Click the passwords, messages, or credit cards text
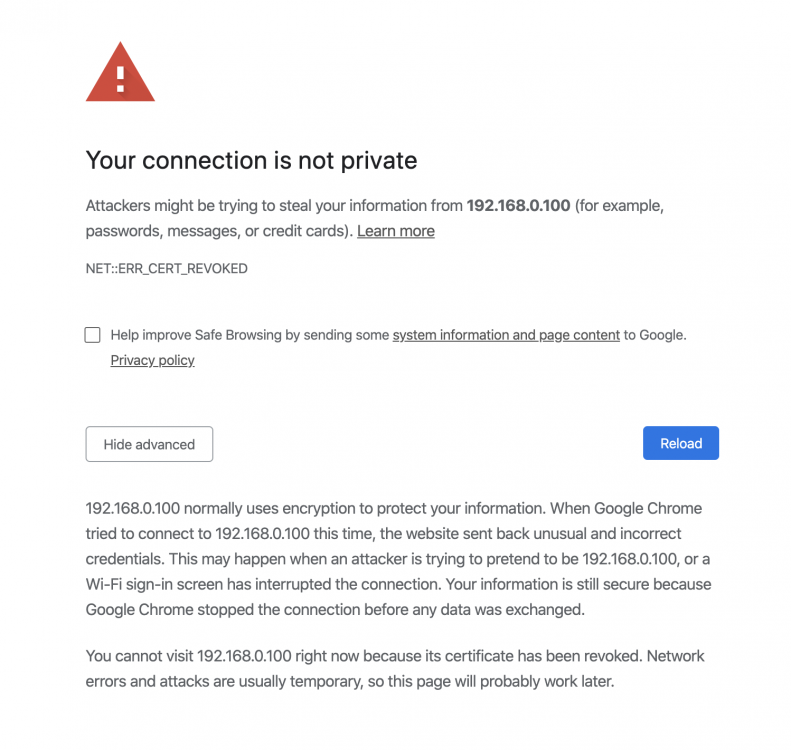This screenshot has width=791, height=750. click(x=217, y=231)
